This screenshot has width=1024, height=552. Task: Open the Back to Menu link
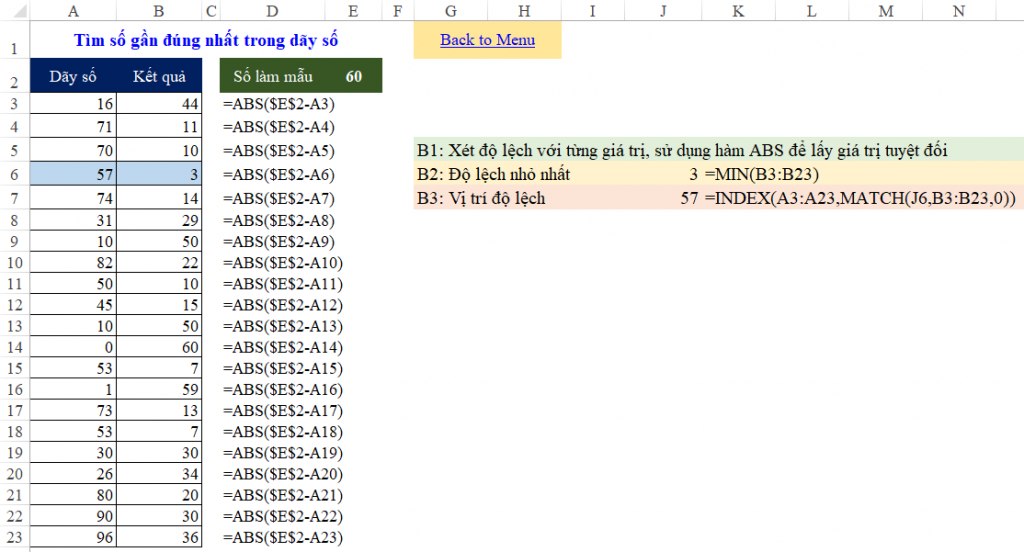(487, 40)
